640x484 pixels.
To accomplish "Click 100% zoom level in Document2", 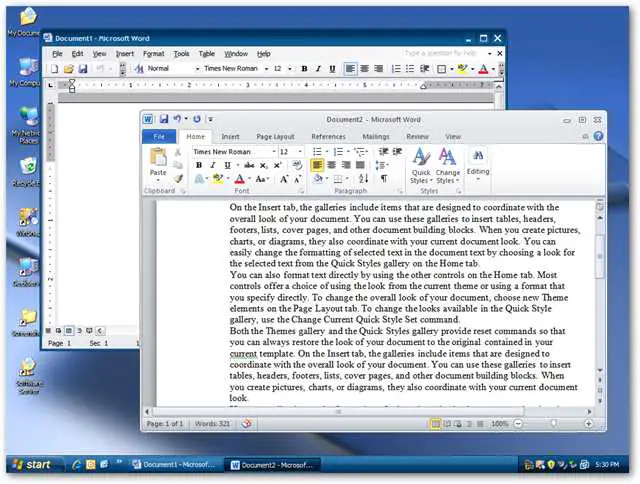I will point(500,424).
